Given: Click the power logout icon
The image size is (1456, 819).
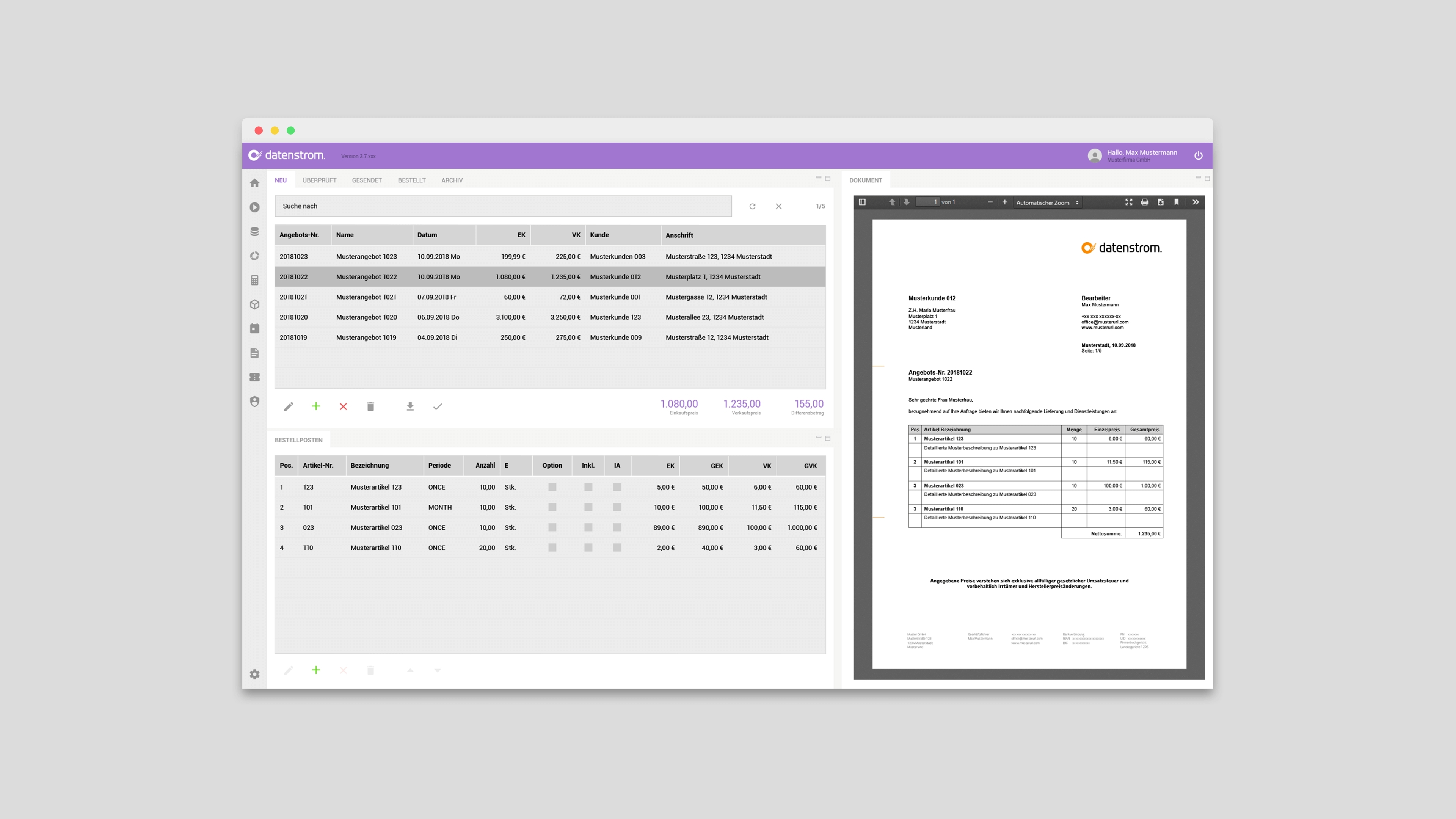Looking at the screenshot, I should click(x=1198, y=155).
